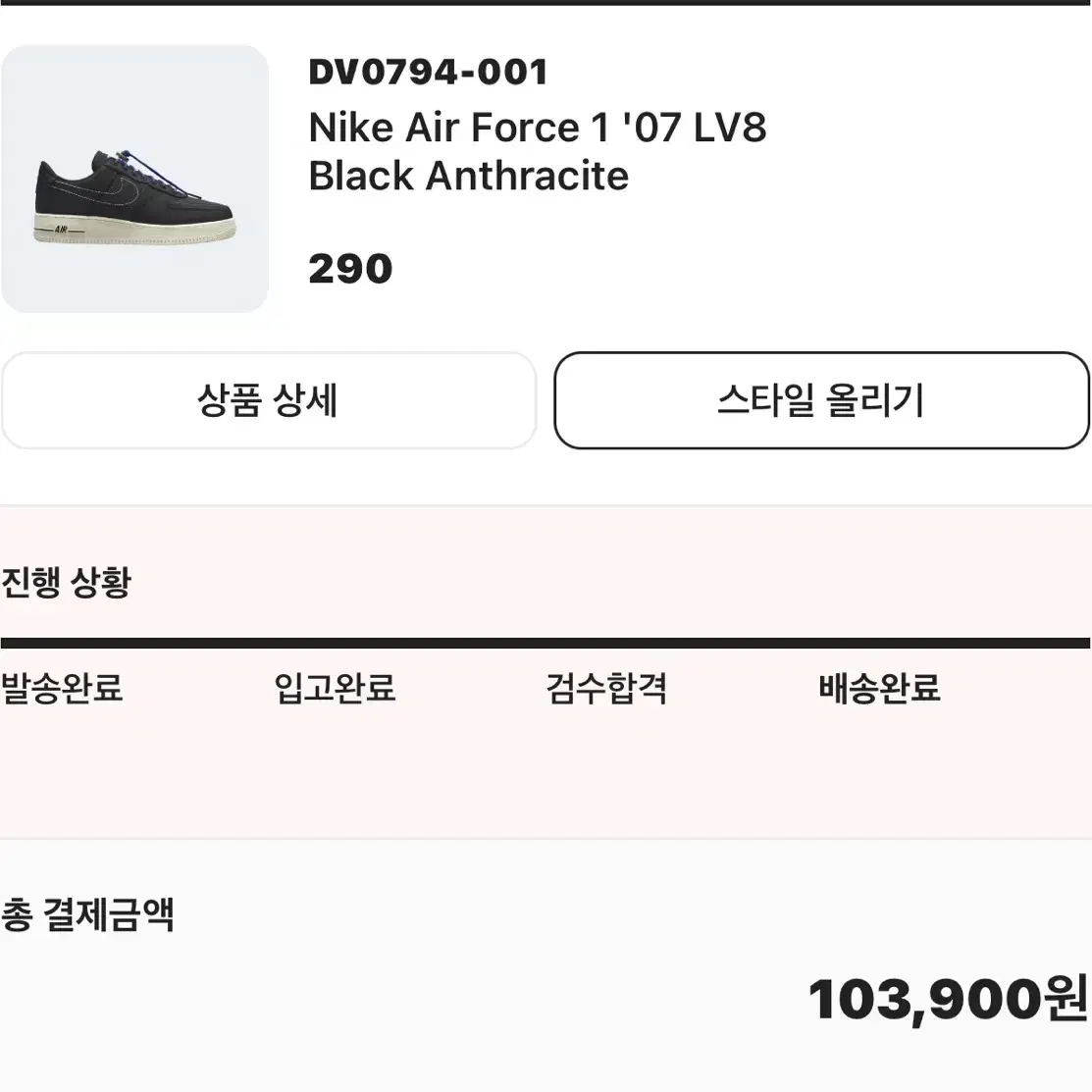1092x1092 pixels.
Task: Open the Nike Air Force 1 shoe thumbnail
Action: [x=134, y=179]
